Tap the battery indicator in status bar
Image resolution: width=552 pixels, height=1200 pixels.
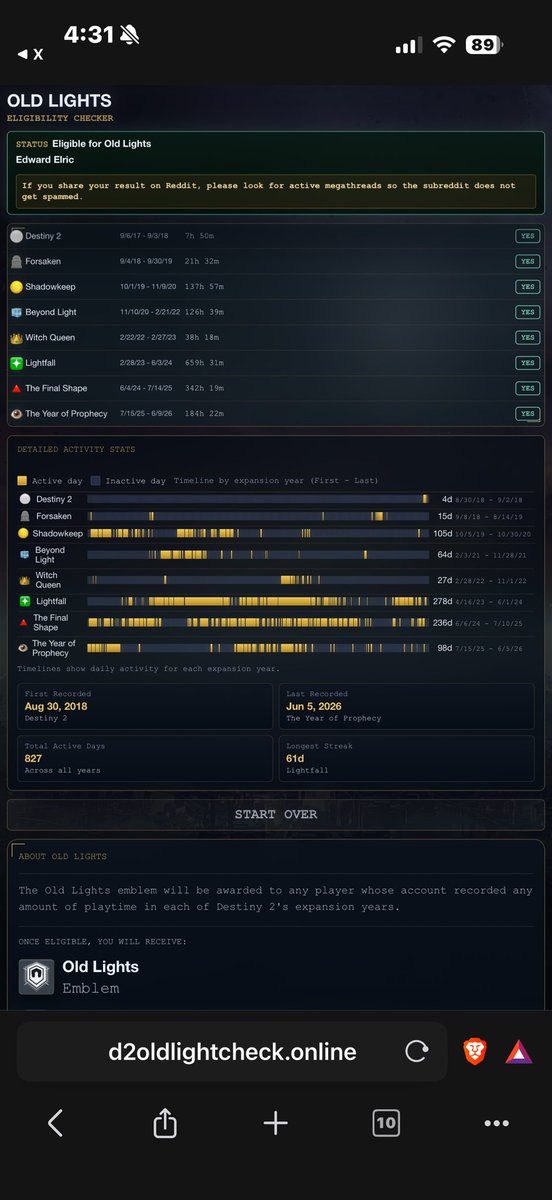coord(483,45)
